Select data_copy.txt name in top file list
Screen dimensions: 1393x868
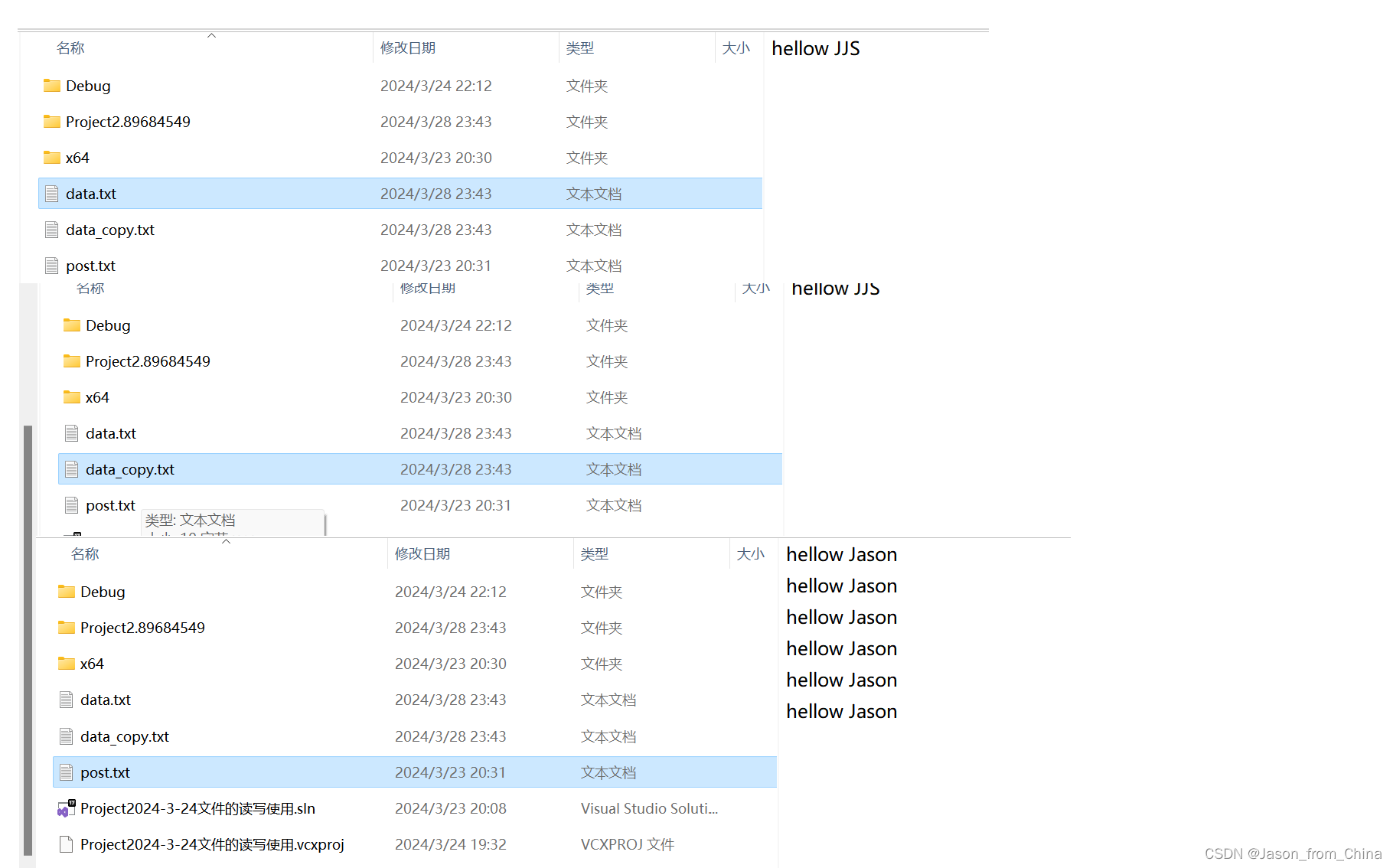tap(110, 230)
